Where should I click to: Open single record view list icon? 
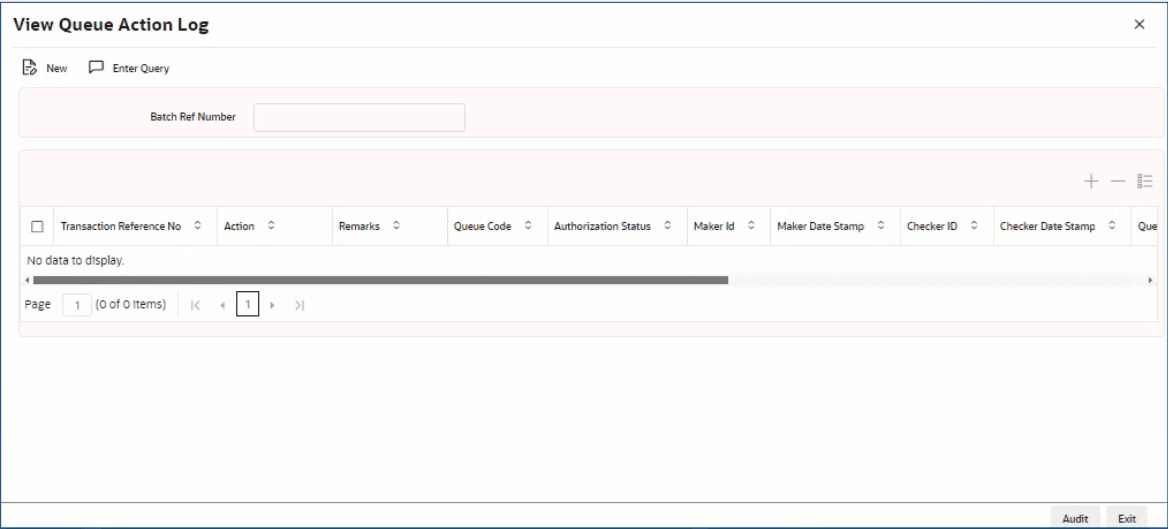[1145, 181]
